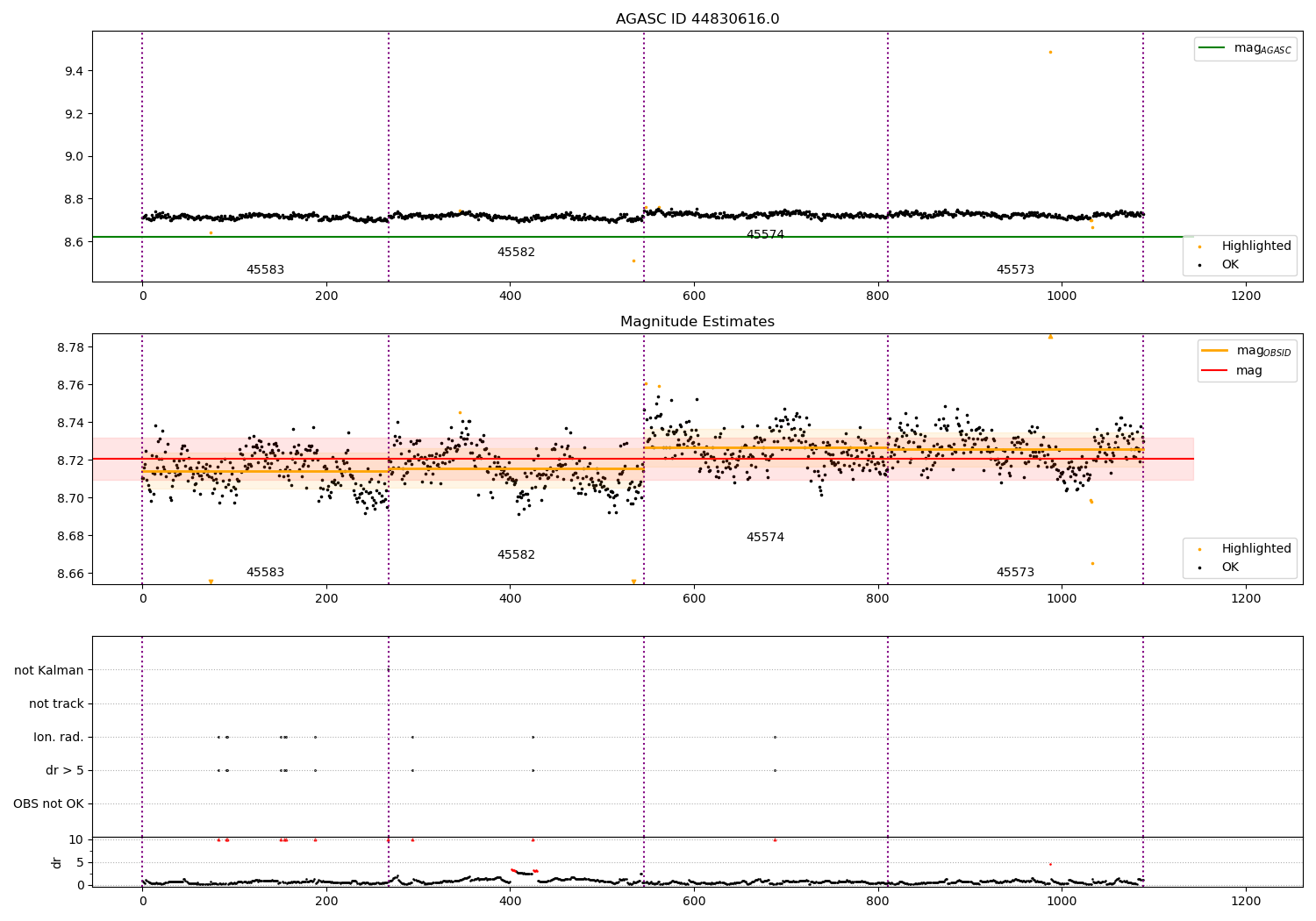This screenshot has height=921, width=1316.
Task: Click the 9.2 y-axis tick in top panel
Action: point(74,114)
